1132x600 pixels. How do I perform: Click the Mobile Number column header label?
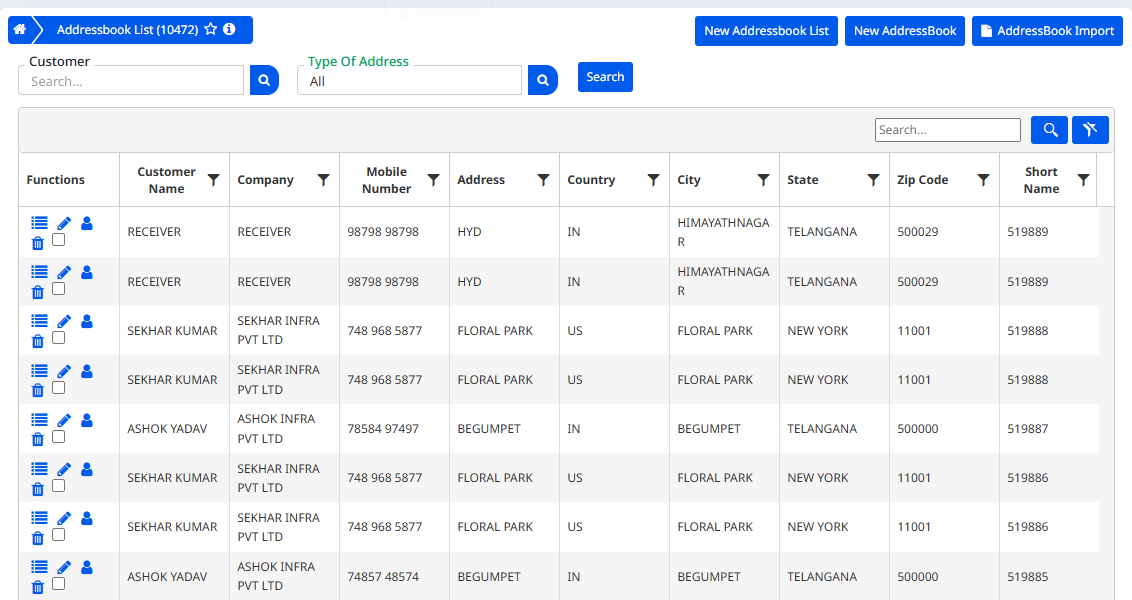(386, 180)
